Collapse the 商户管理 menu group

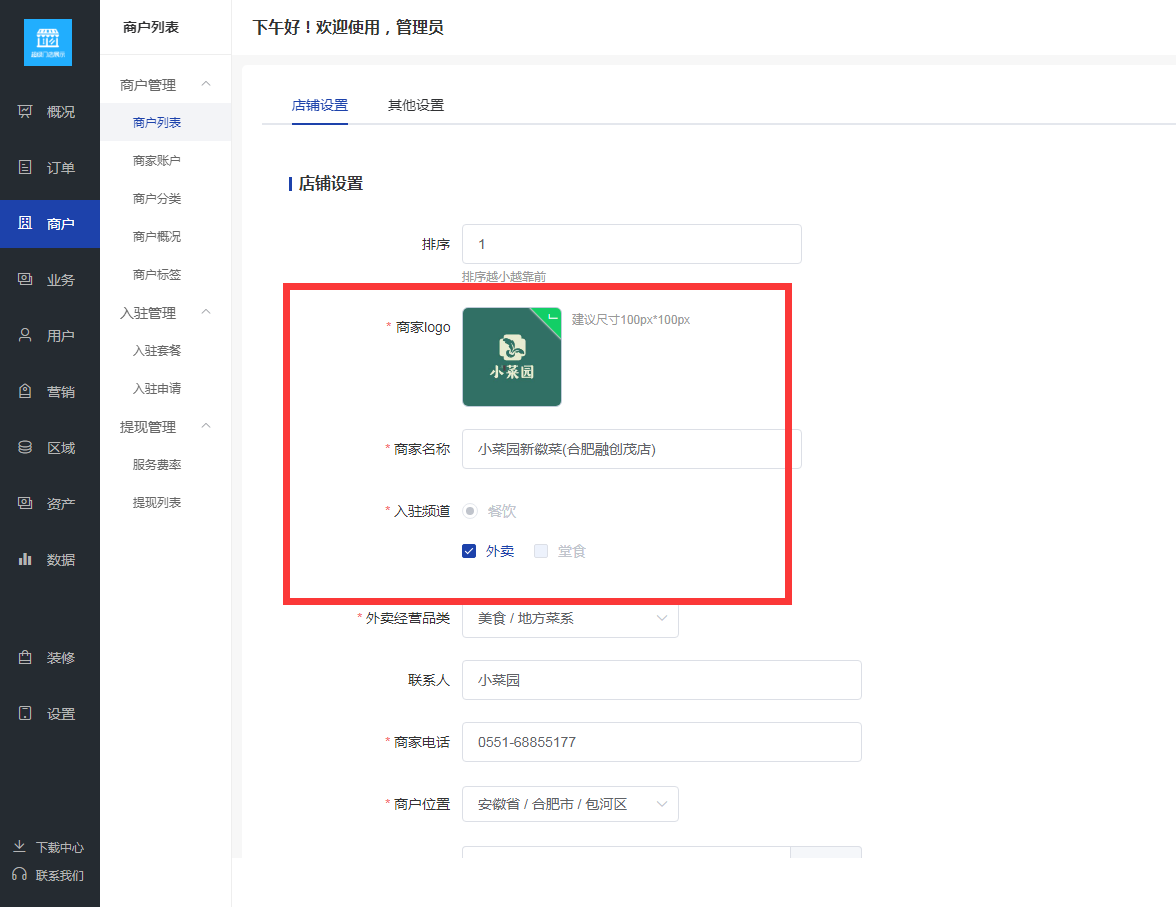pos(206,84)
